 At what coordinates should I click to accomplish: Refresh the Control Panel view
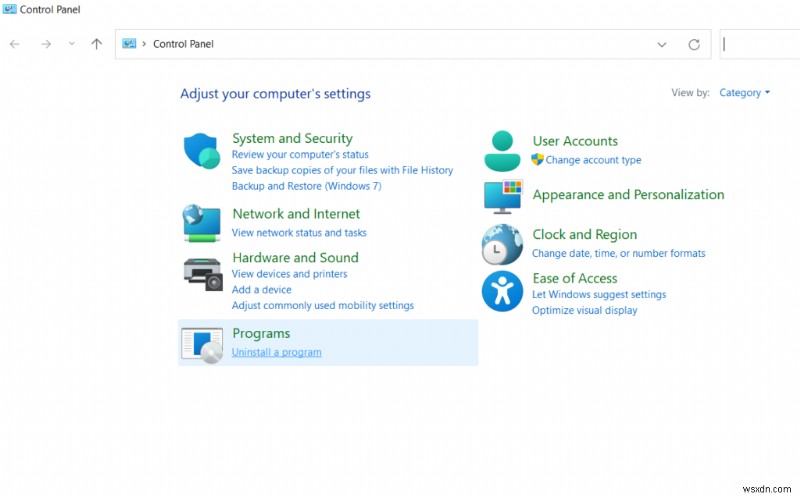694,44
